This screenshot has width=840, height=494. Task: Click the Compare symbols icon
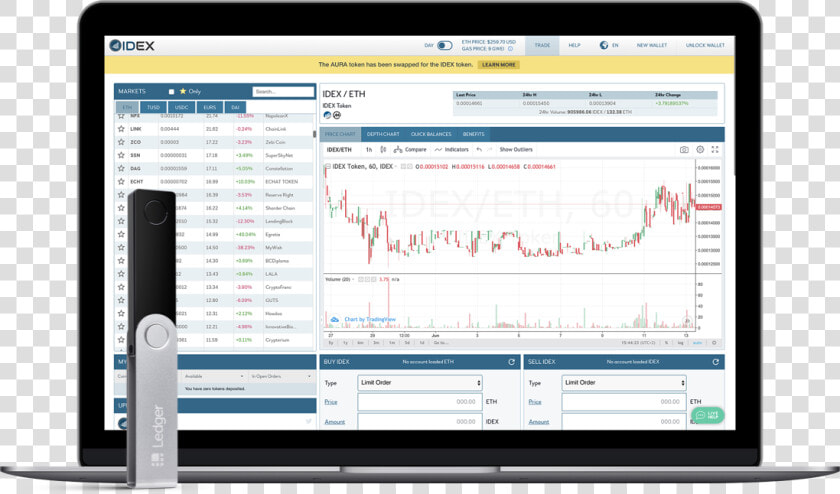click(x=398, y=149)
